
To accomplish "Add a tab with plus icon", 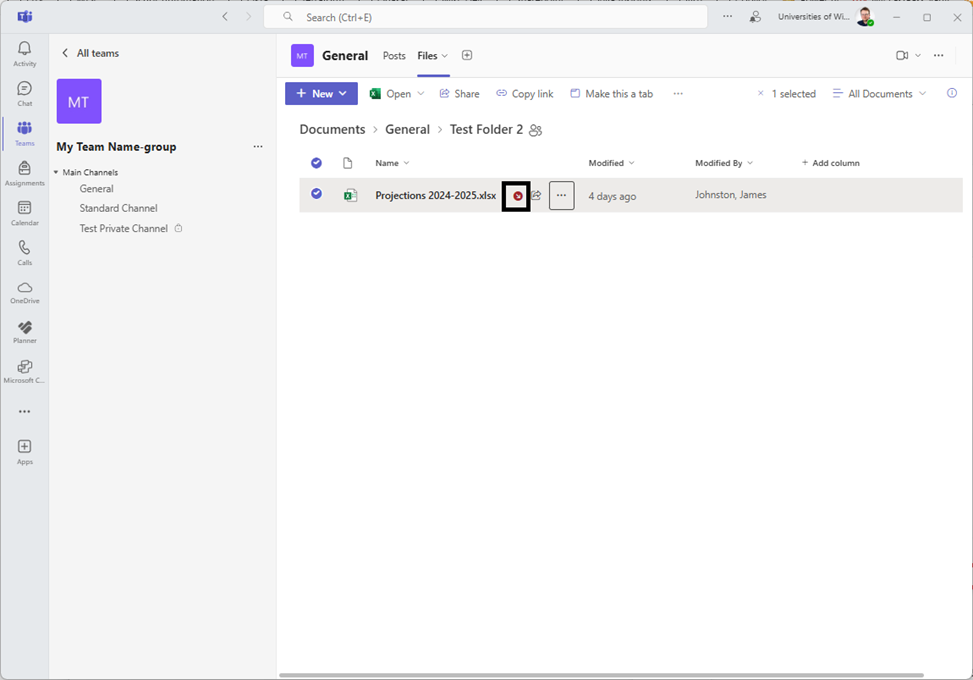I will coord(467,56).
